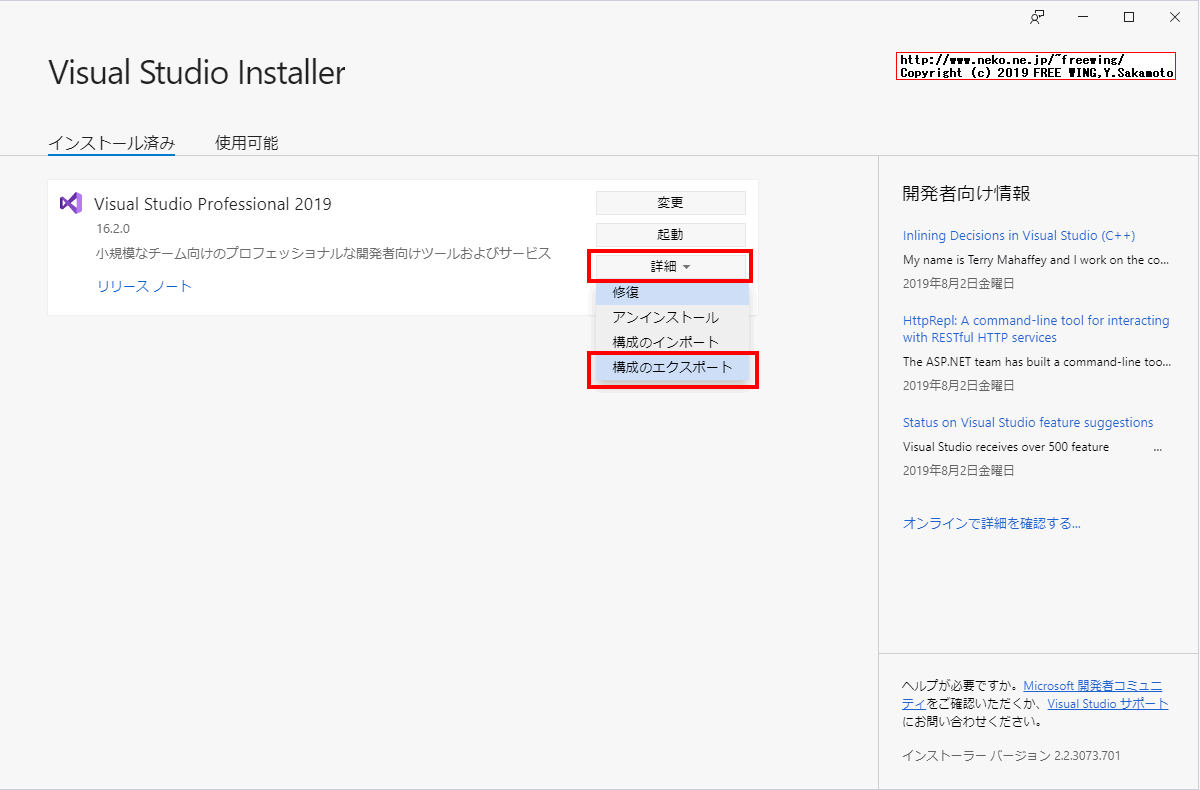Switch to the 使用可能 tab
The height and width of the screenshot is (790, 1200).
coord(245,142)
